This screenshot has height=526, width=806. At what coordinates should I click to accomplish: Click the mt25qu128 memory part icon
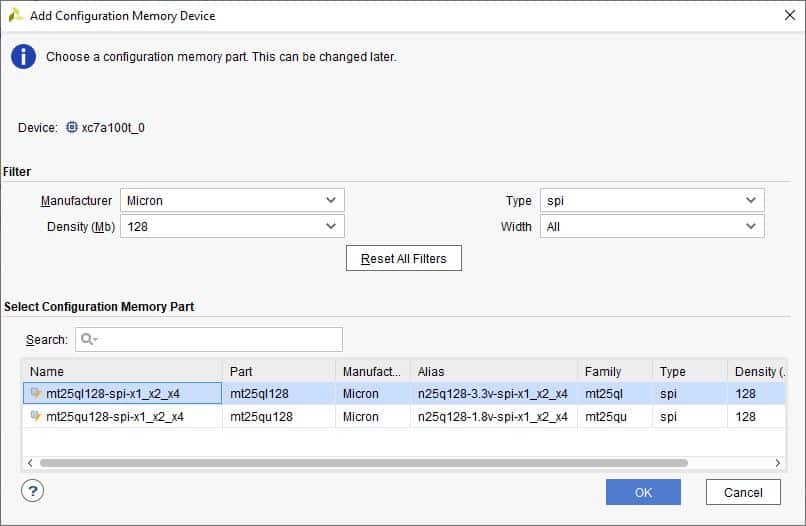click(37, 416)
